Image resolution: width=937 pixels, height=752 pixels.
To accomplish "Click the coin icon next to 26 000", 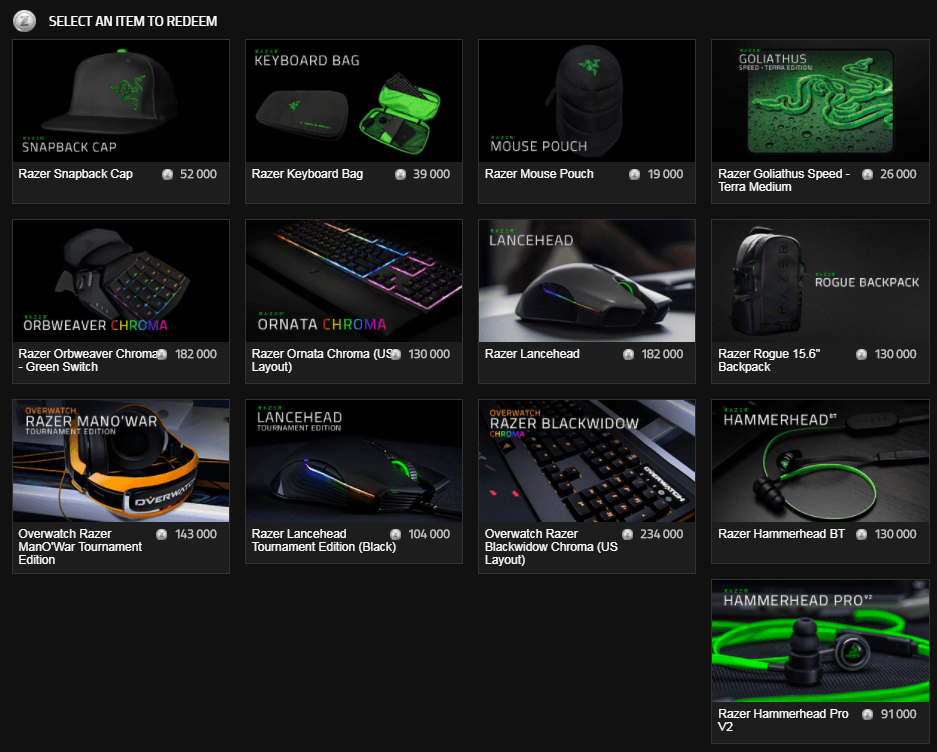I will point(867,174).
